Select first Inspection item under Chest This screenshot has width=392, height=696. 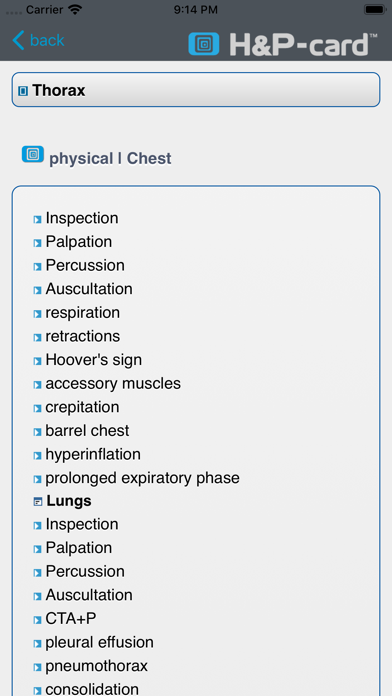[82, 218]
